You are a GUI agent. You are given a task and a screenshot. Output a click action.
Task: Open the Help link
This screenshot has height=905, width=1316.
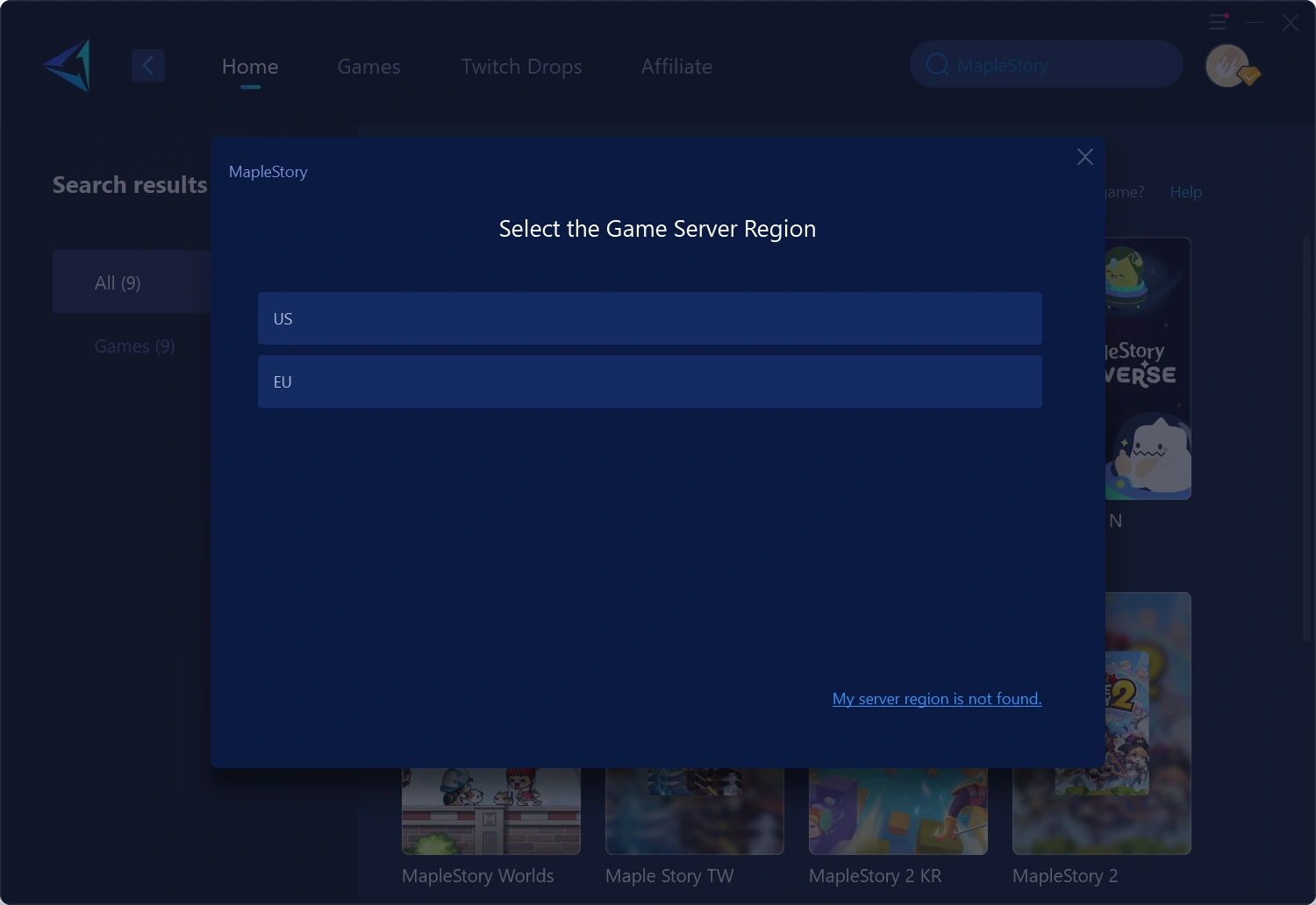[1185, 192]
